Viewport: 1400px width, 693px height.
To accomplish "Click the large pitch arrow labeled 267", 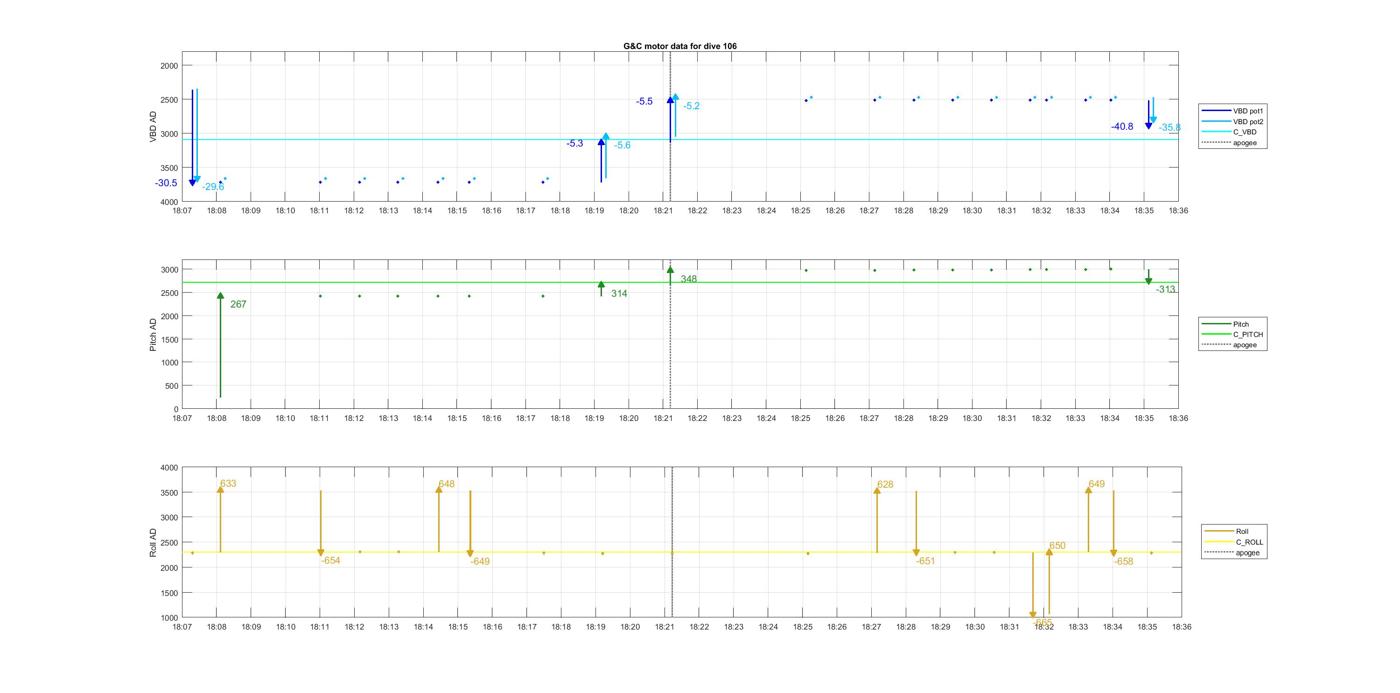I will 220,345.
